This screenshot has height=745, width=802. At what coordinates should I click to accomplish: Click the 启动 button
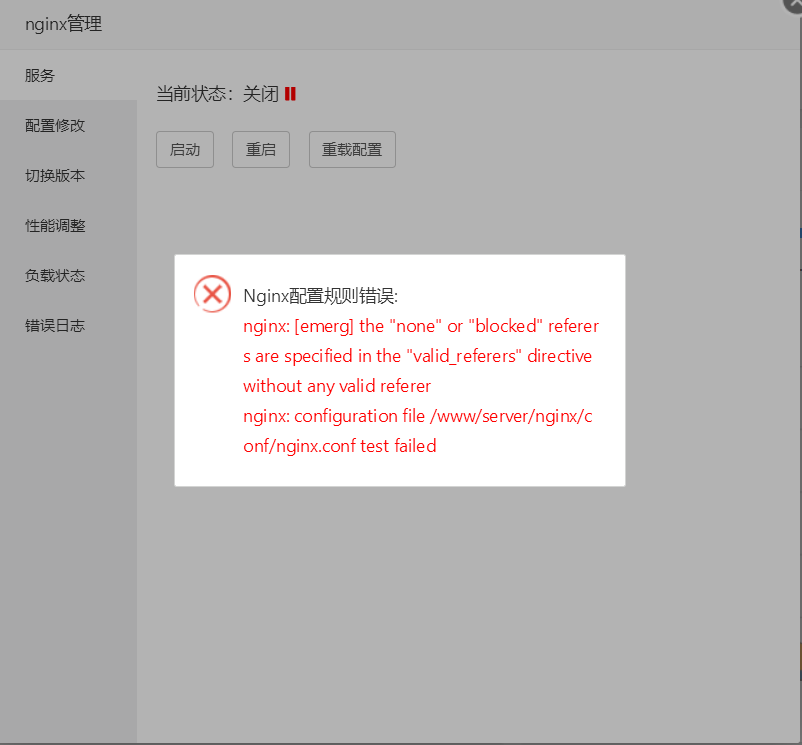click(185, 149)
